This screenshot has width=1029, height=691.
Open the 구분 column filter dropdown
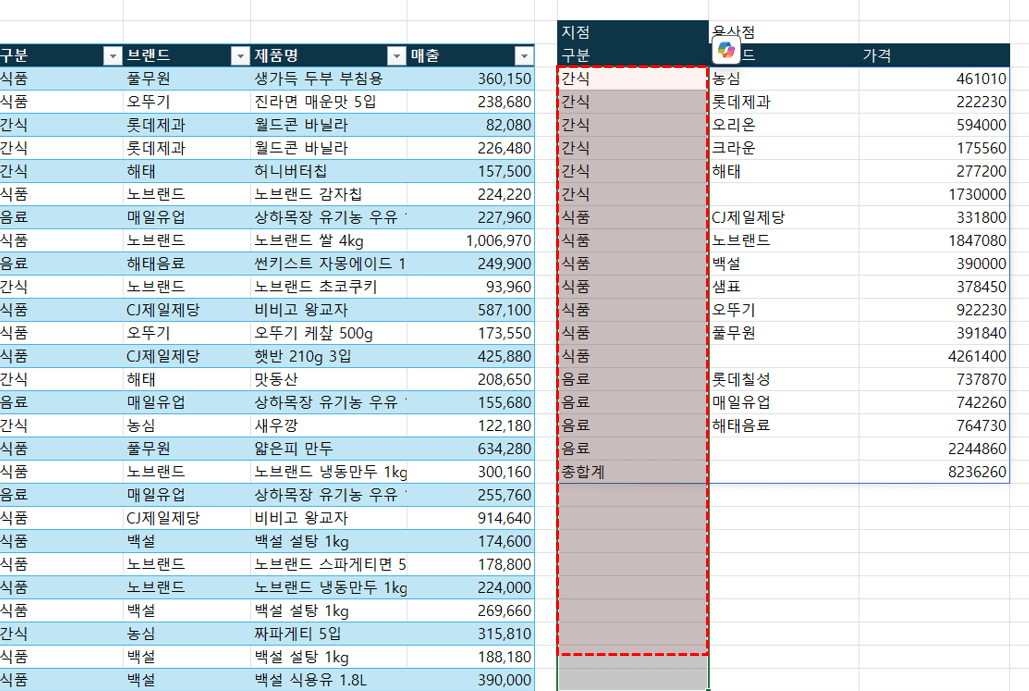point(112,56)
